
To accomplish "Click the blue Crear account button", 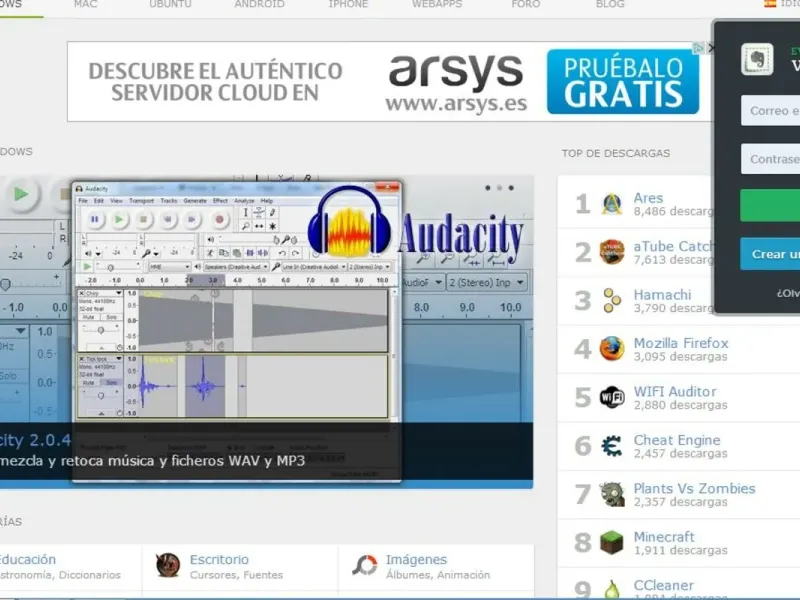I will pyautogui.click(x=770, y=254).
